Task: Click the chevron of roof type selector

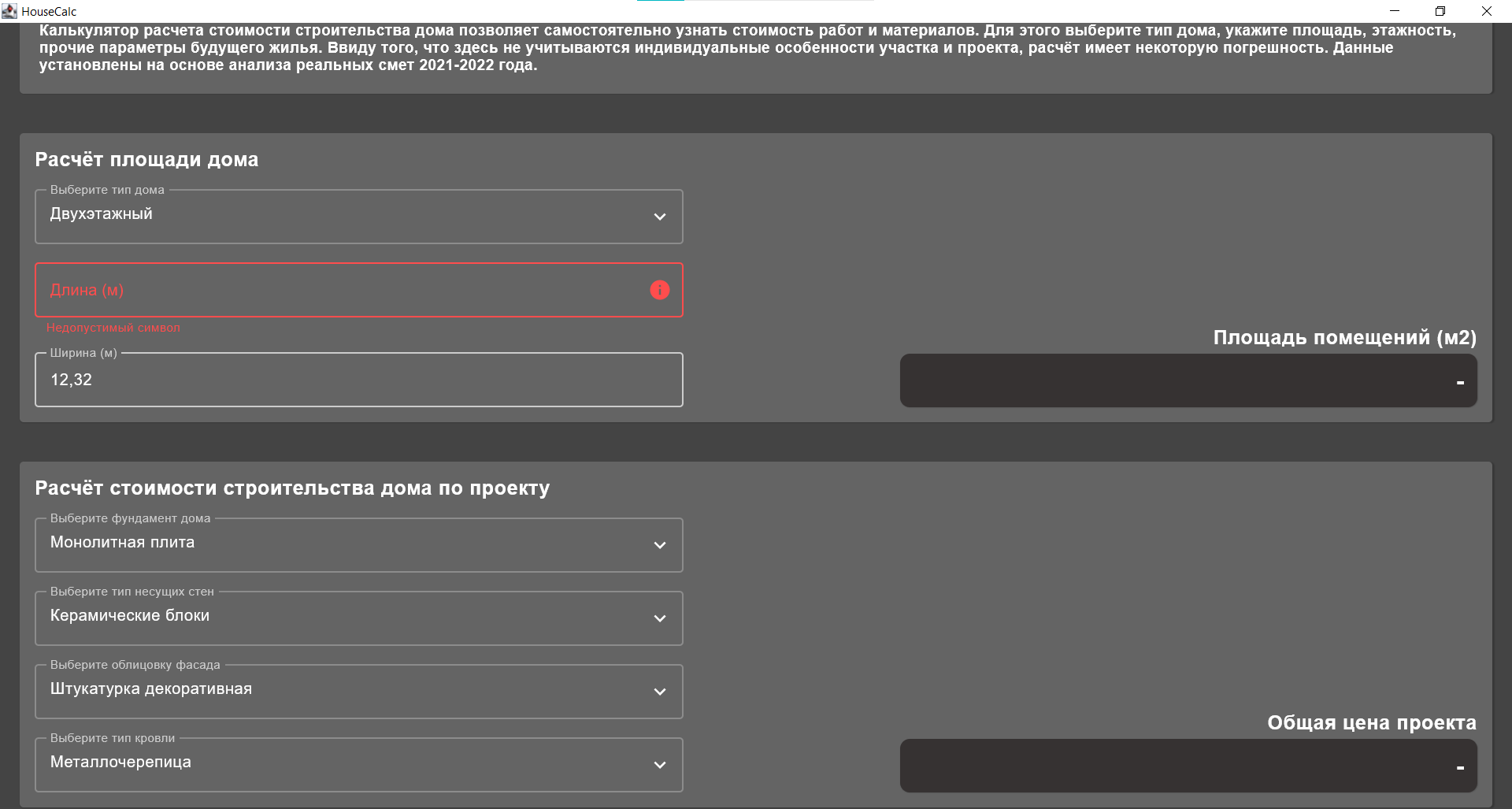Action: [x=660, y=764]
